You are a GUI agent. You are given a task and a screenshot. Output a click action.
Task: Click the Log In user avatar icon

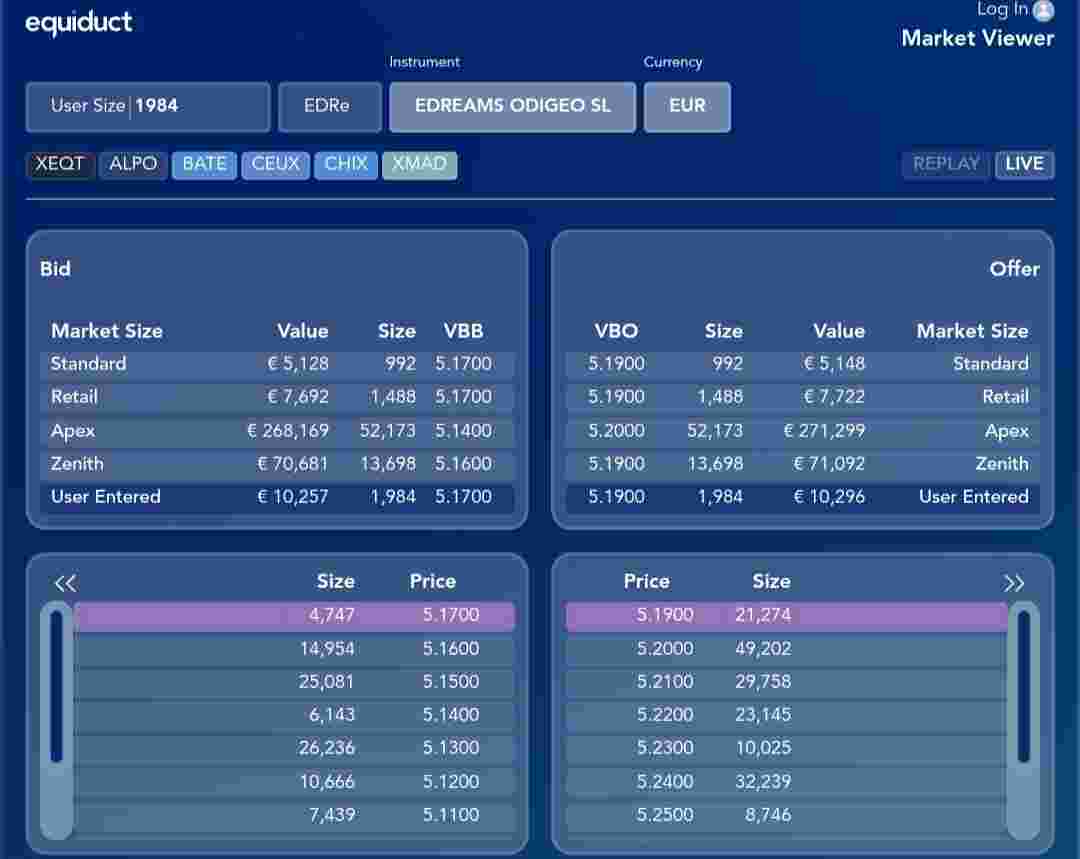[x=1043, y=10]
